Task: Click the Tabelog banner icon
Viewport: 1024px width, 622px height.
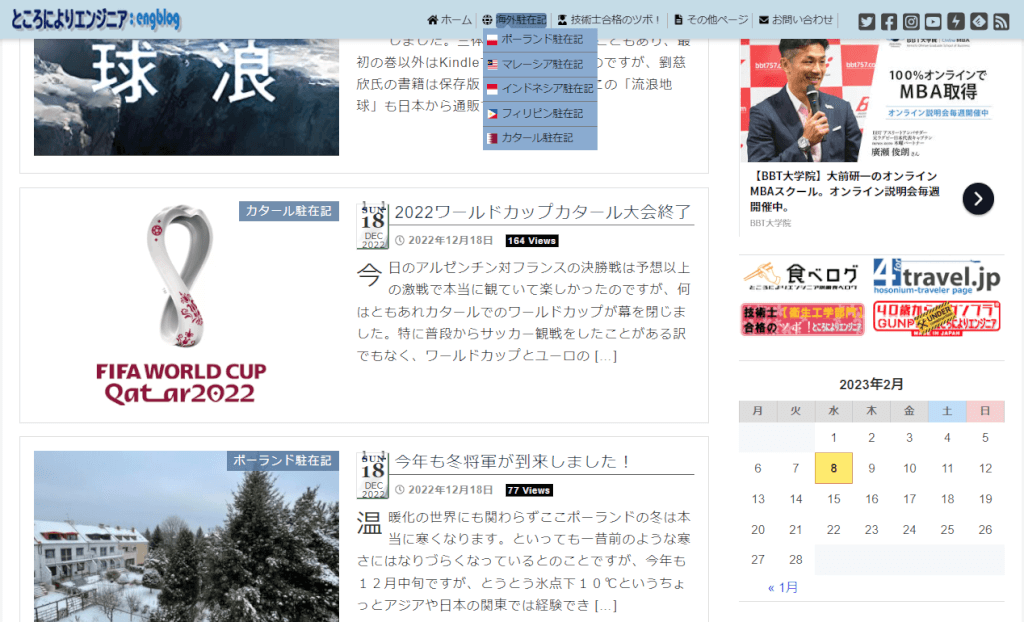Action: click(803, 276)
